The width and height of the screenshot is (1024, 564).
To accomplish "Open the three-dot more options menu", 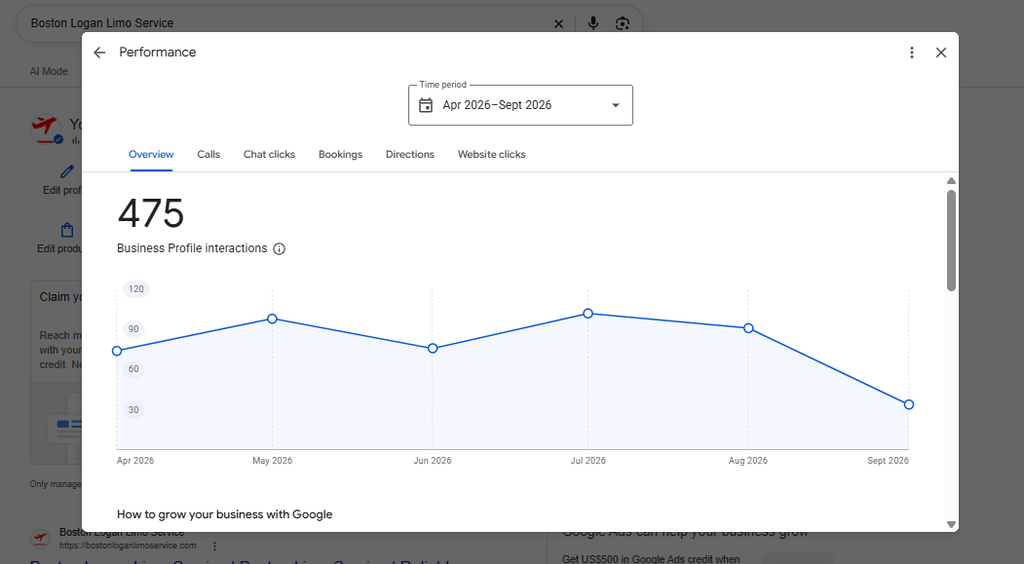I will [x=912, y=52].
